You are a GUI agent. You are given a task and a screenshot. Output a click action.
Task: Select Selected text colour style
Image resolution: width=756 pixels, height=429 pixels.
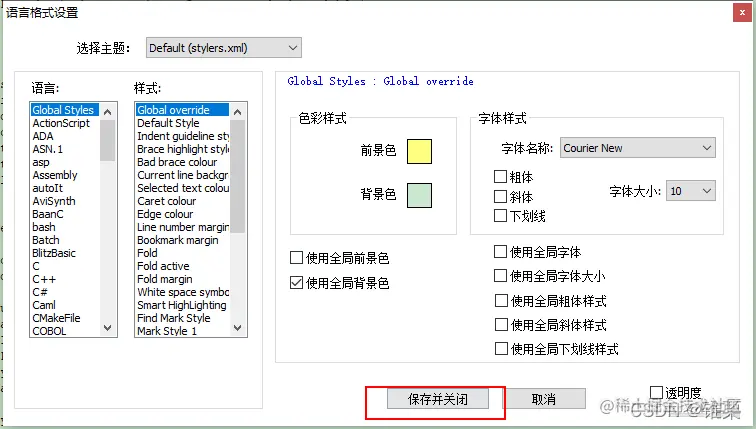click(182, 188)
